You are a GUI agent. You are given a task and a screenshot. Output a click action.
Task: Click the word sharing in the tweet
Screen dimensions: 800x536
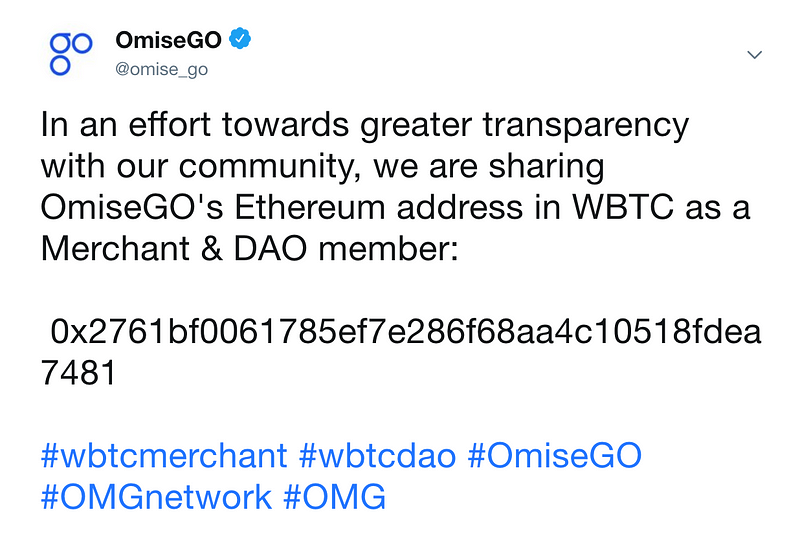pyautogui.click(x=546, y=167)
